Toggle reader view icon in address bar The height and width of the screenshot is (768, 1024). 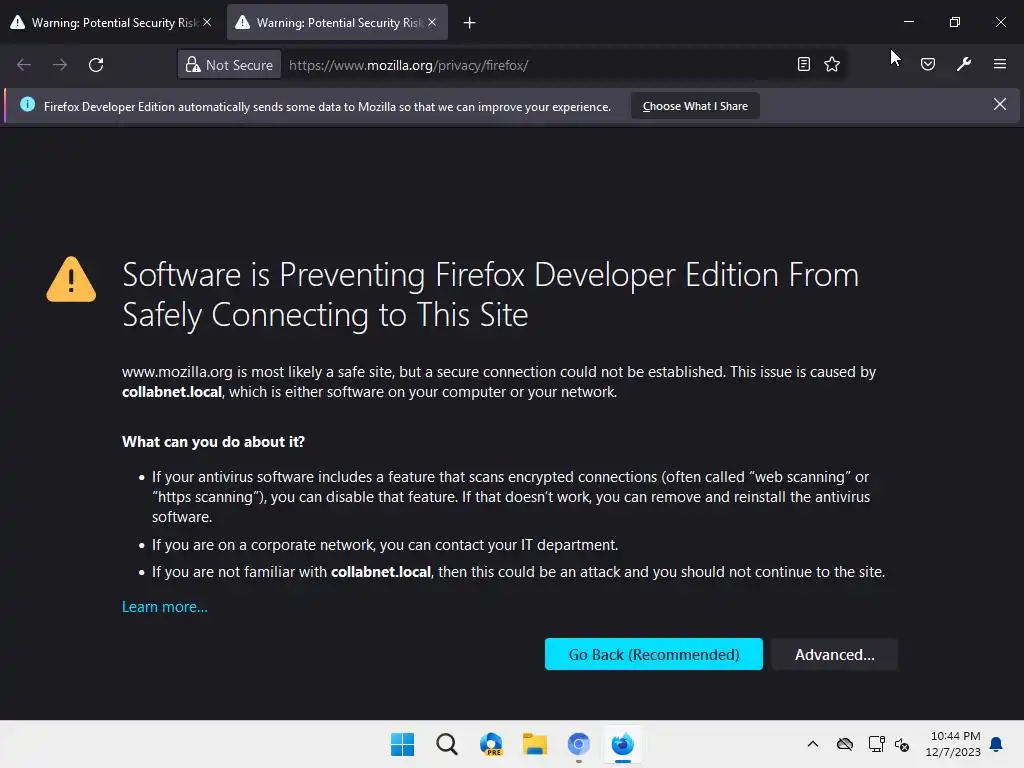pos(804,64)
